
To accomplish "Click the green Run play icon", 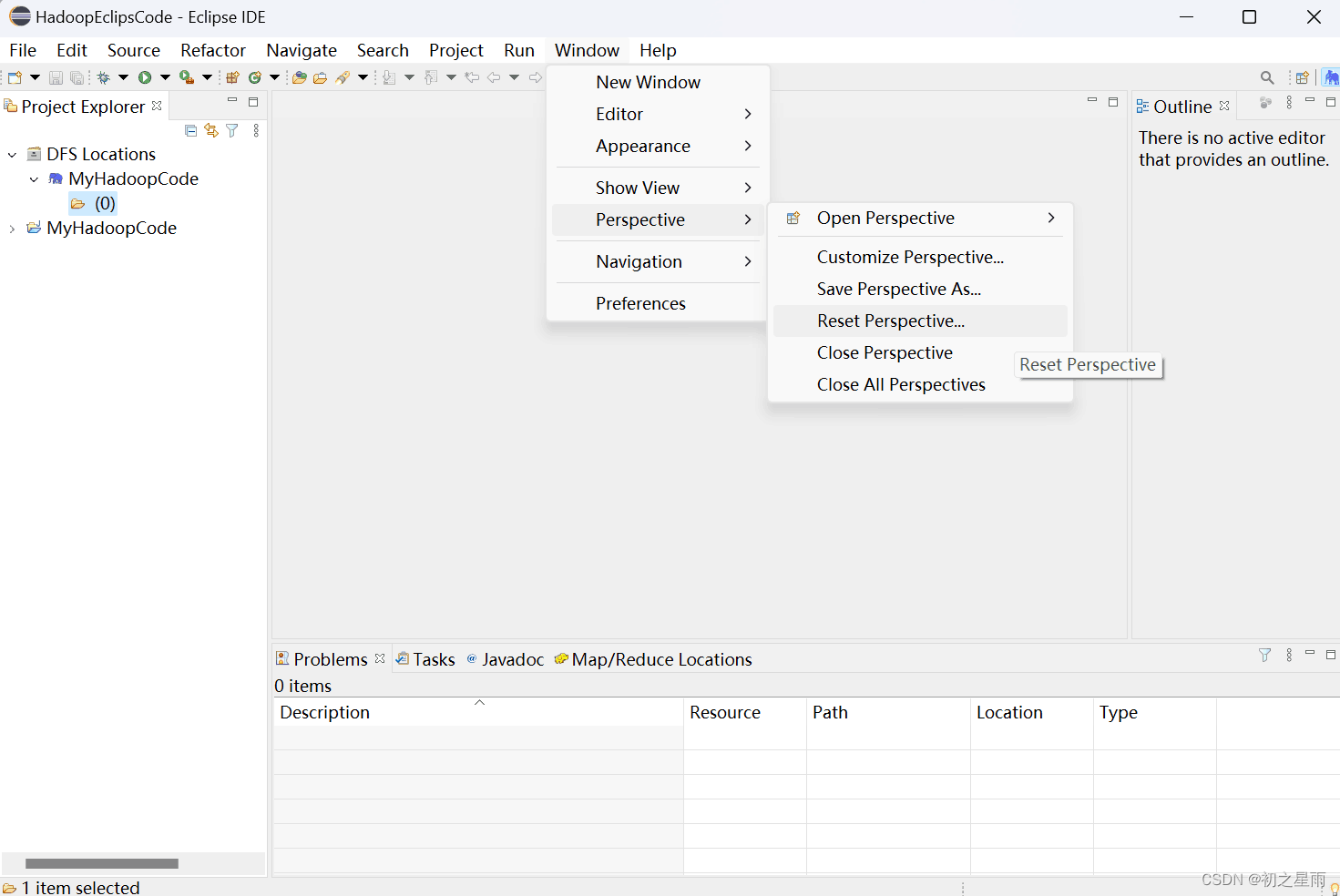I will pyautogui.click(x=144, y=77).
